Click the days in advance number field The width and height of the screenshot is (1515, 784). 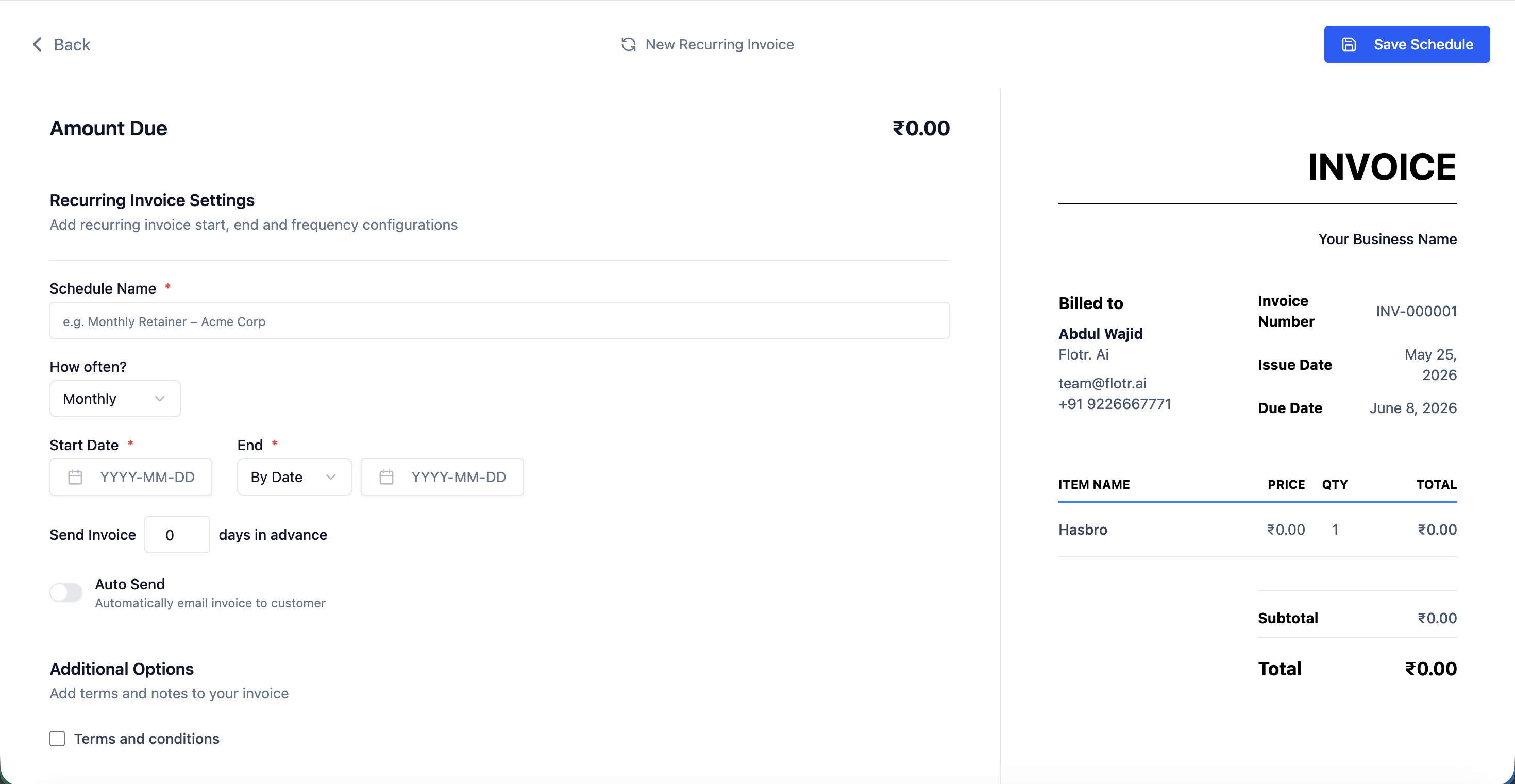177,534
